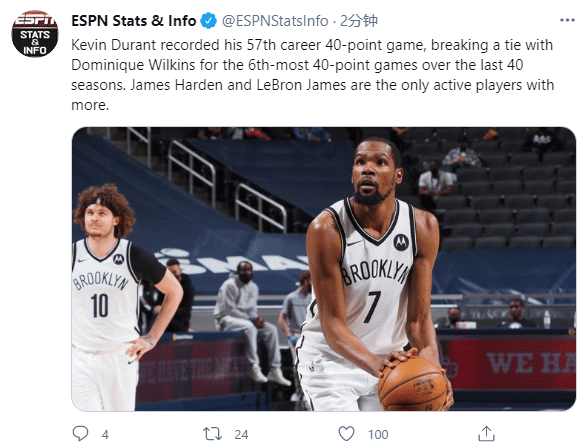Click the tweet line mentioning Dominique Wilkins
This screenshot has width=578, height=448.
[297, 65]
